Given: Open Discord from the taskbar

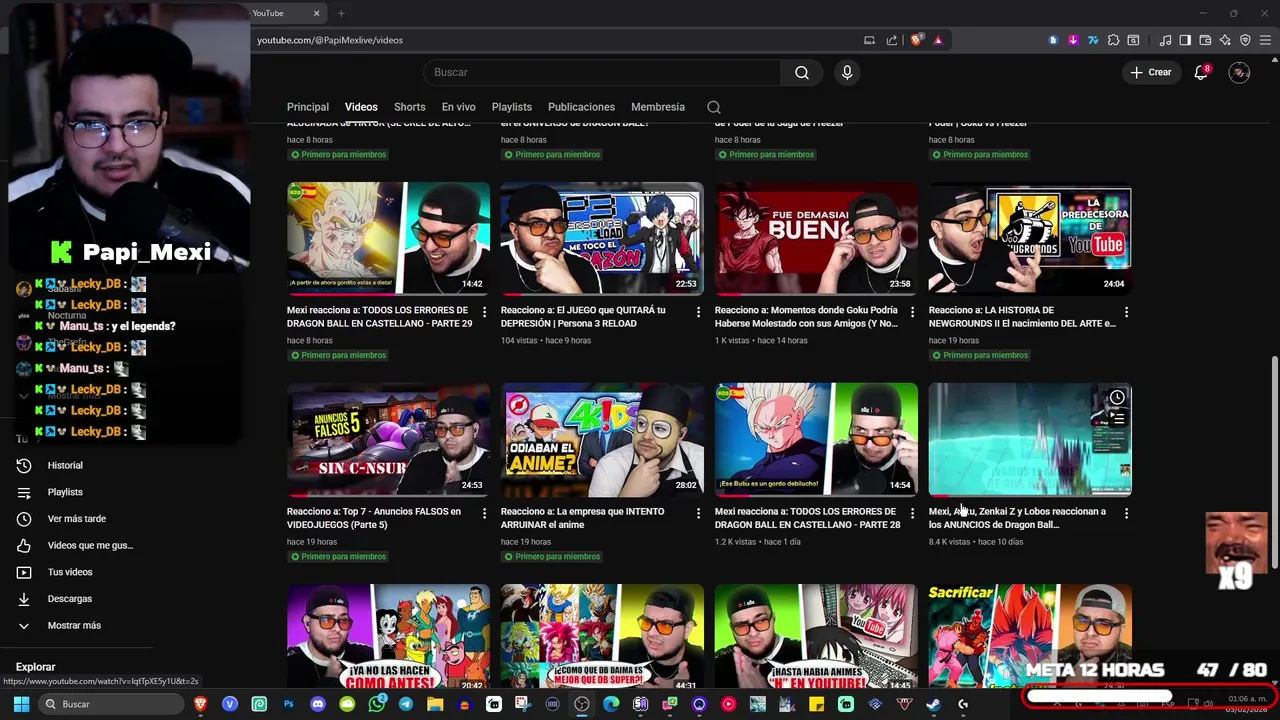Looking at the screenshot, I should pyautogui.click(x=318, y=704).
